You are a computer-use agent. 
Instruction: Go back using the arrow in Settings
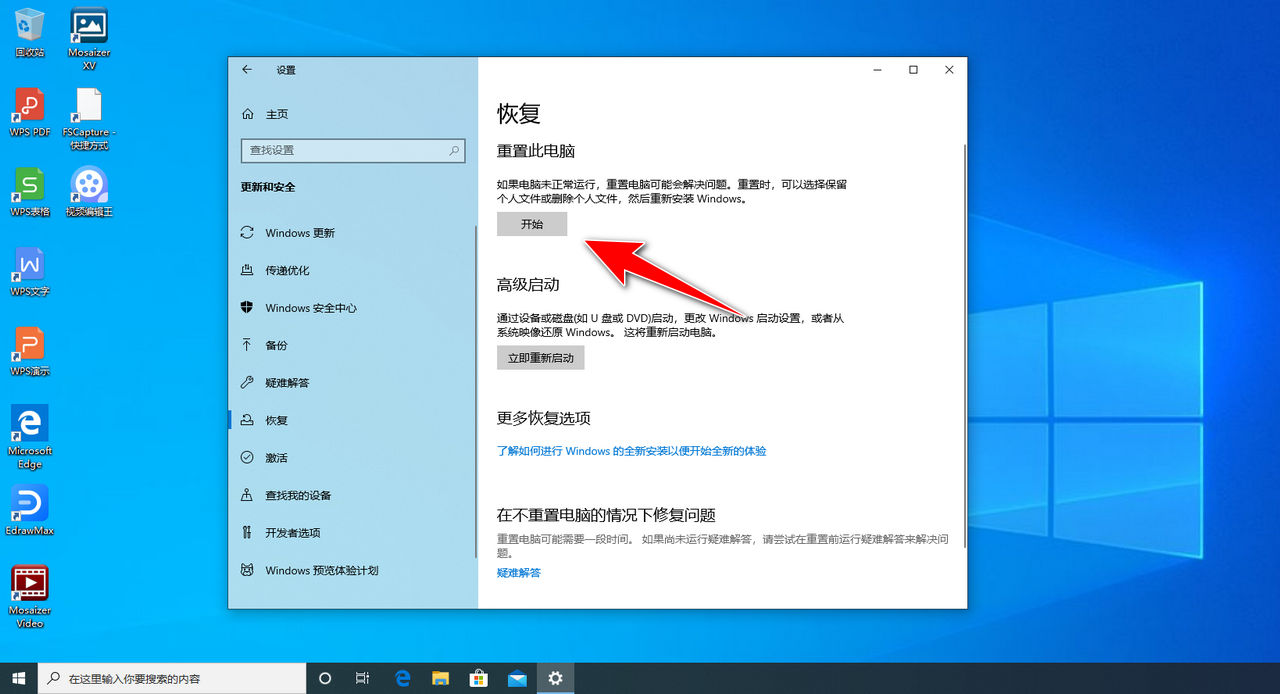coord(246,70)
